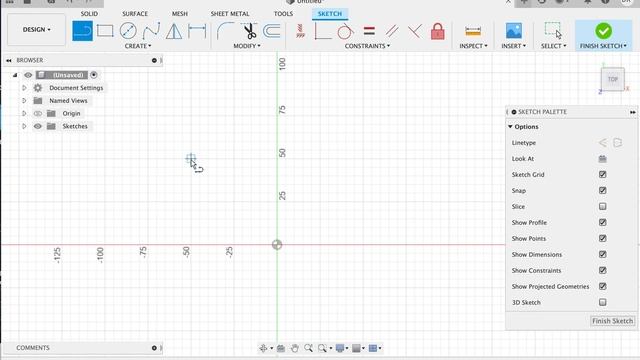Expand the Document Settings tree node
Viewport: 640px width, 360px height.
(x=24, y=88)
